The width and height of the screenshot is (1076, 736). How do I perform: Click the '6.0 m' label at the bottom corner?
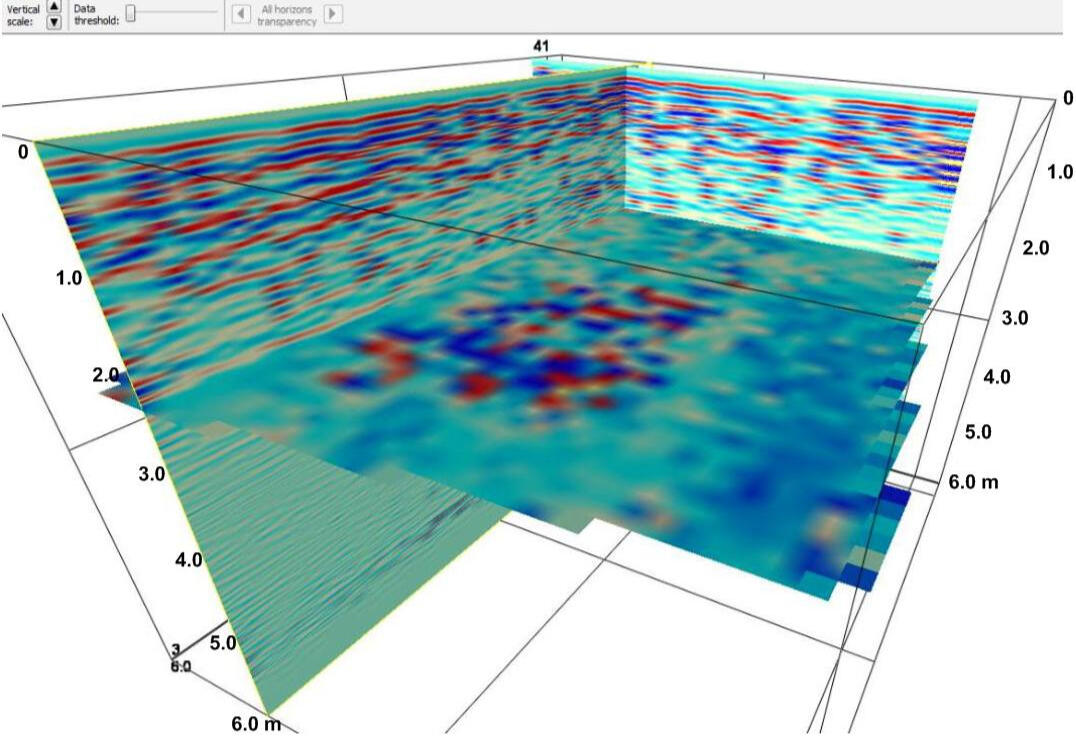click(x=256, y=724)
